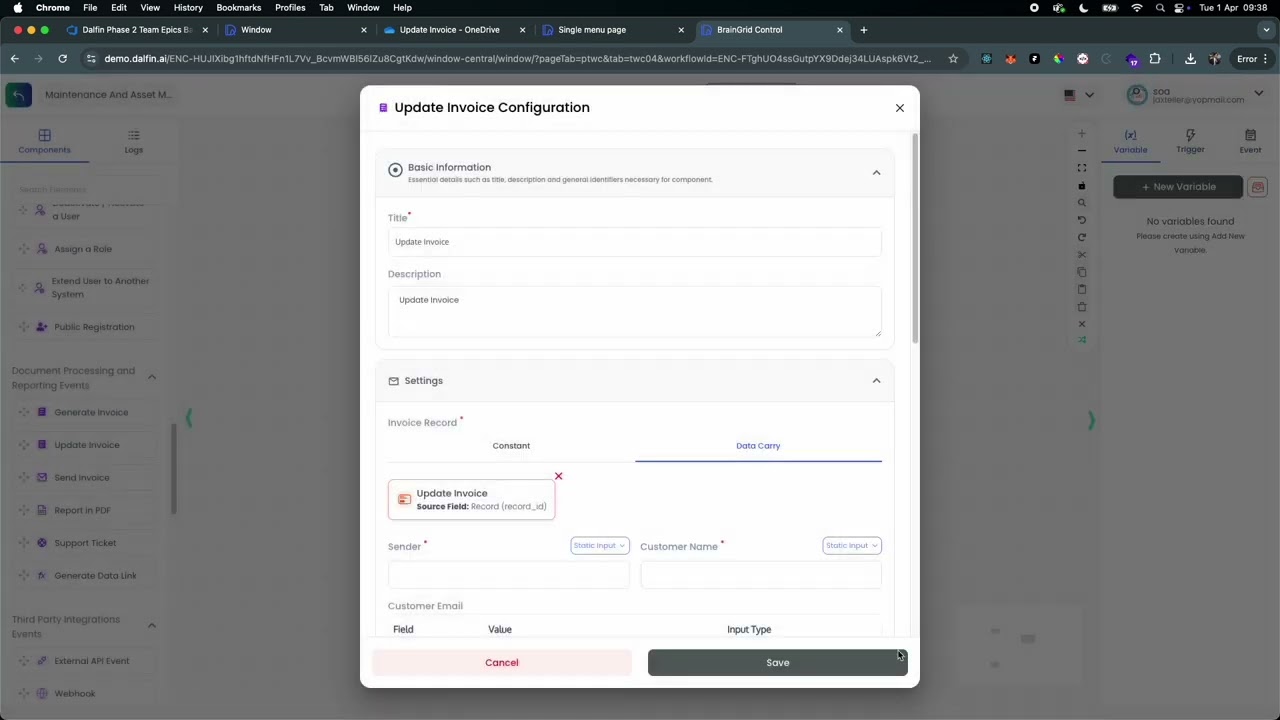This screenshot has width=1280, height=720.
Task: Open the Logs panel tab
Action: (133, 141)
